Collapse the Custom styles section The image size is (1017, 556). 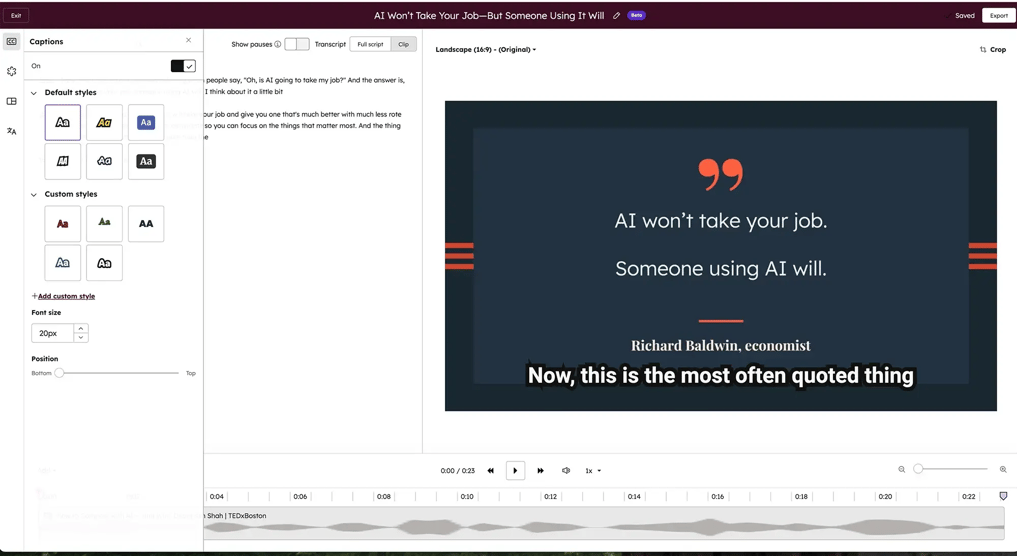(x=34, y=195)
